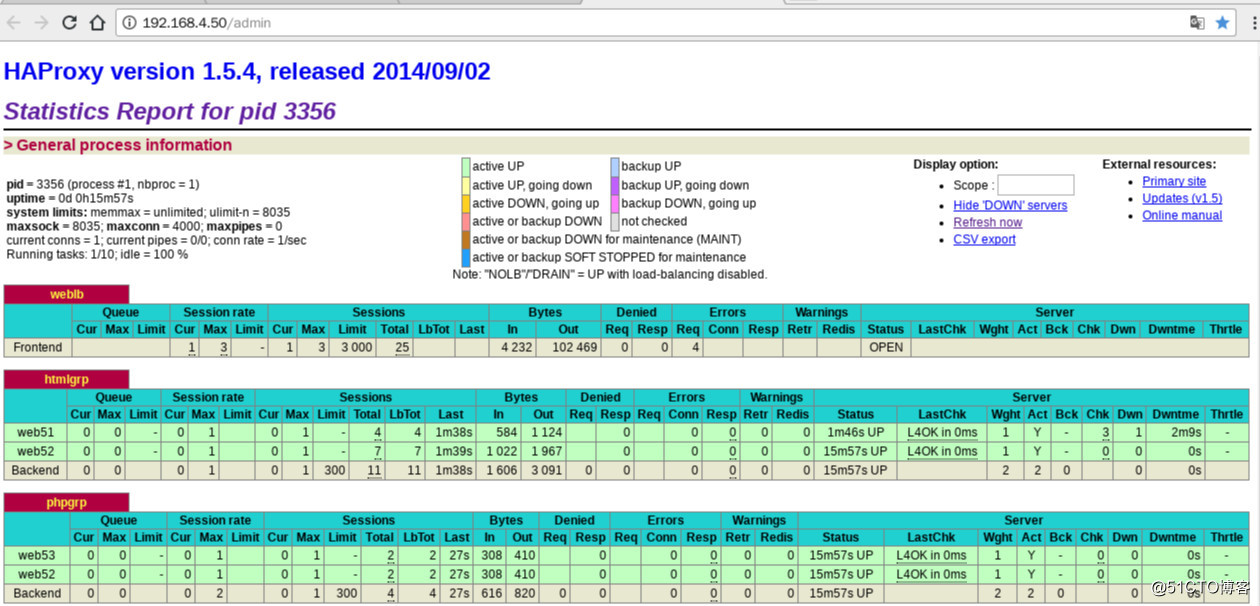Click the HAProxy version 1.5.4 heading
This screenshot has height=606, width=1260.
247,71
